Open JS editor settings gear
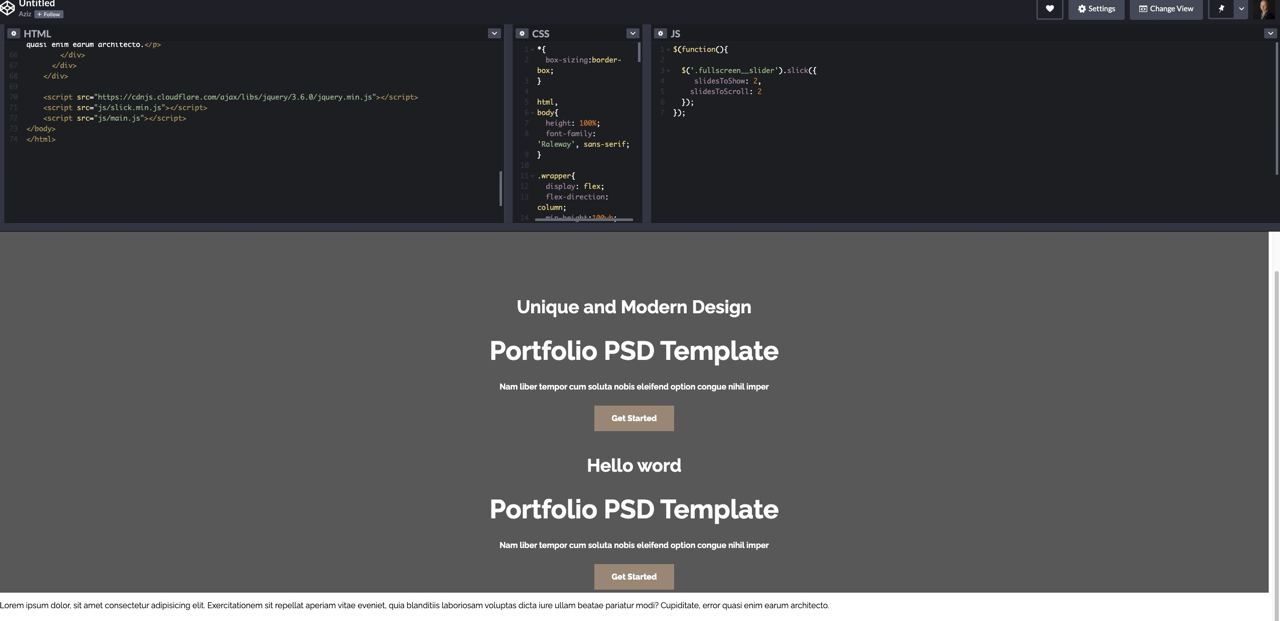1280x621 pixels. (x=660, y=33)
